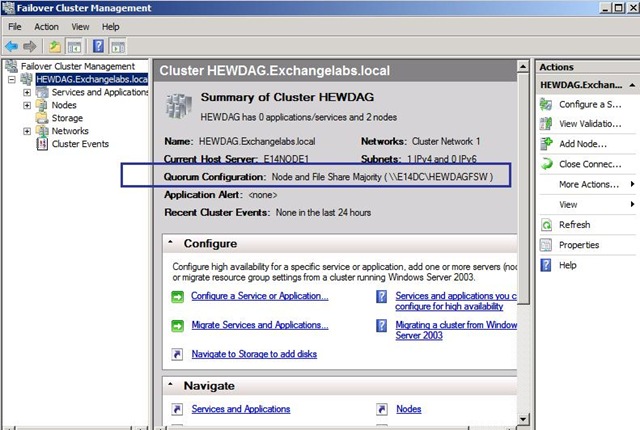Click the Add Node action icon
640x430 pixels.
click(x=546, y=144)
